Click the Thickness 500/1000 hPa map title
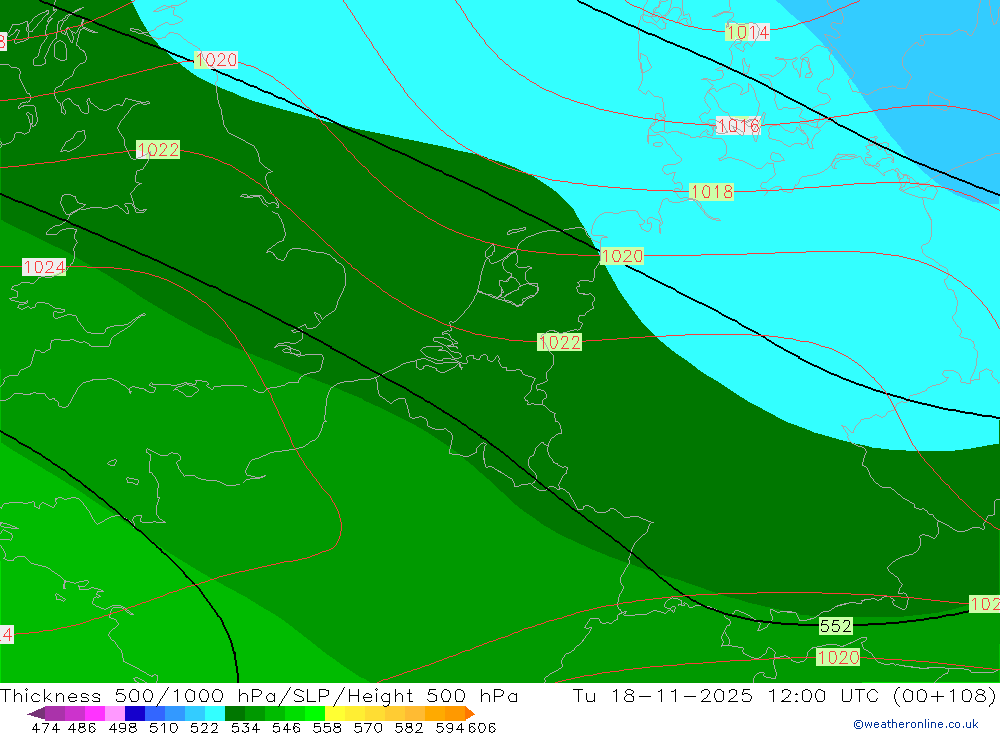Viewport: 1000px width, 733px height. pyautogui.click(x=259, y=695)
